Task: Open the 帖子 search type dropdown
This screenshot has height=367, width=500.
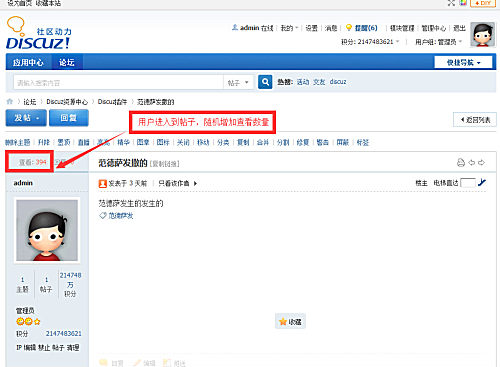Action: point(238,82)
